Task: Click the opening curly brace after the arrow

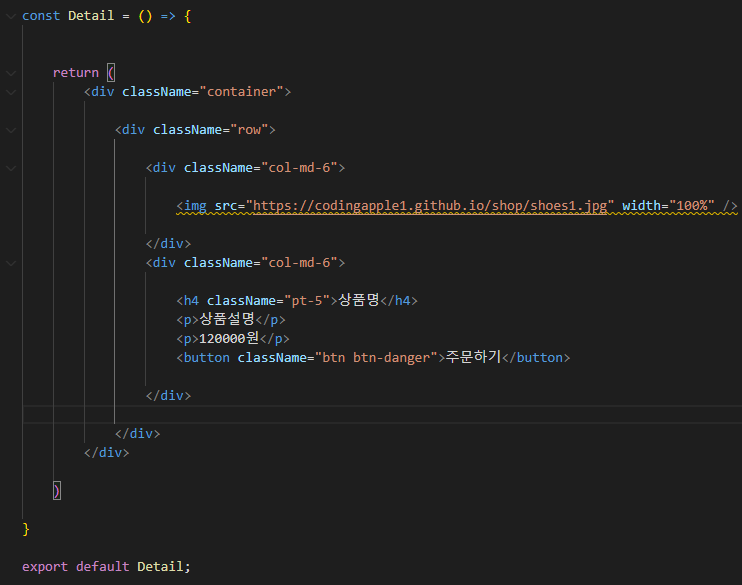Action: [187, 16]
